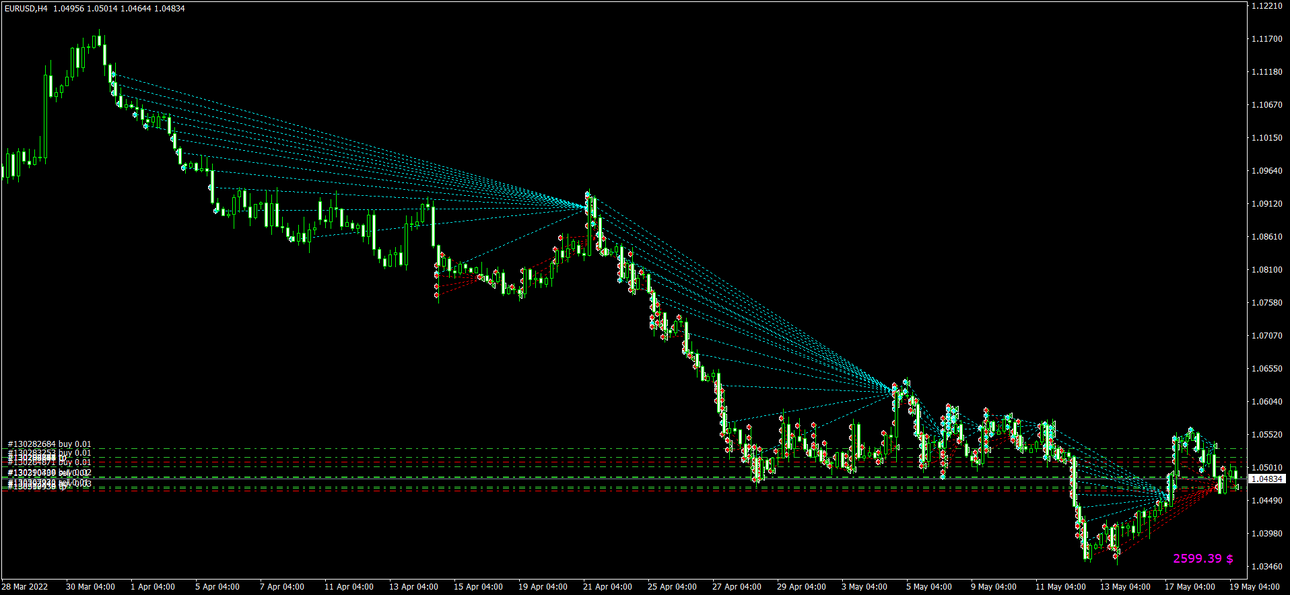
Task: Click price scale value 1.08100
Action: tap(1266, 270)
